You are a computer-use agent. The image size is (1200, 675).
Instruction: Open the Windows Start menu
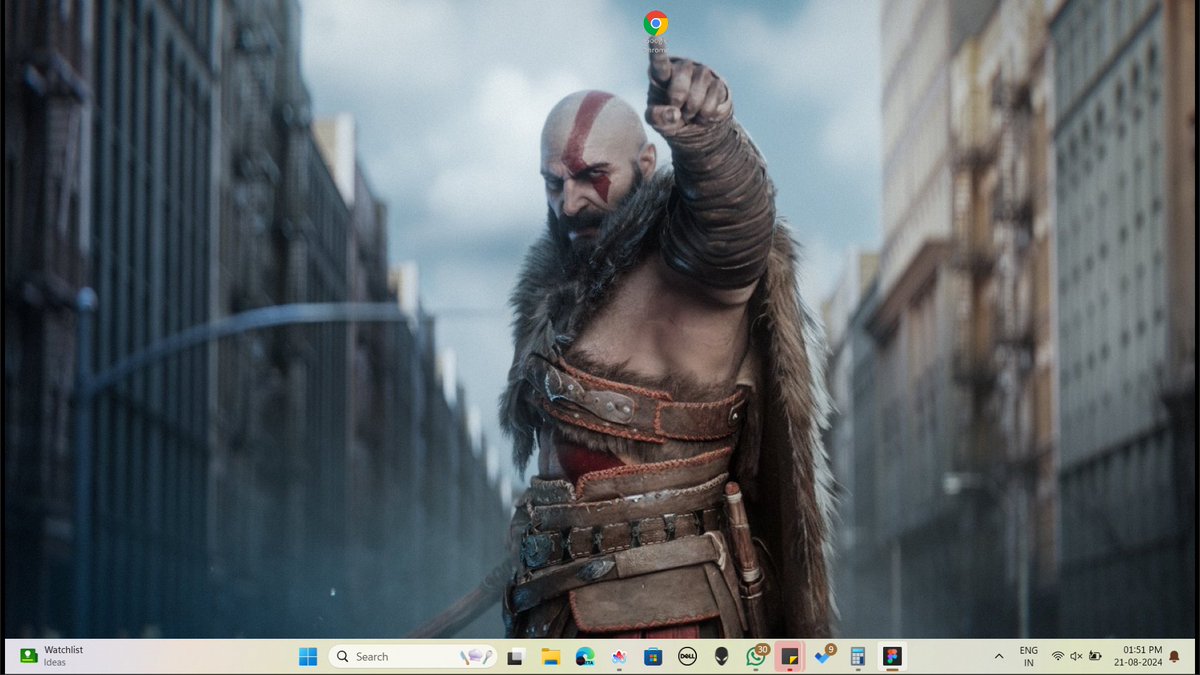308,657
